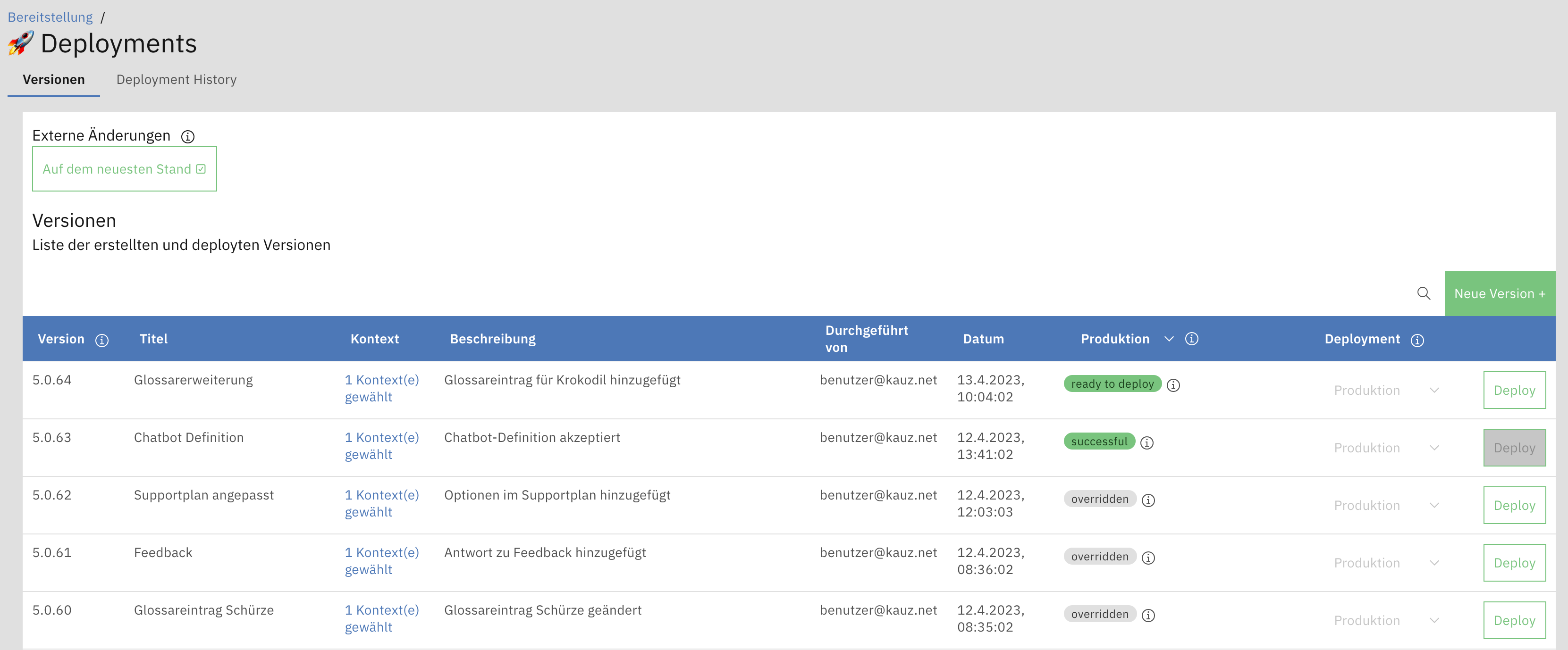
Task: Open Produktion dropdown in row 5.0.61
Action: point(1386,563)
